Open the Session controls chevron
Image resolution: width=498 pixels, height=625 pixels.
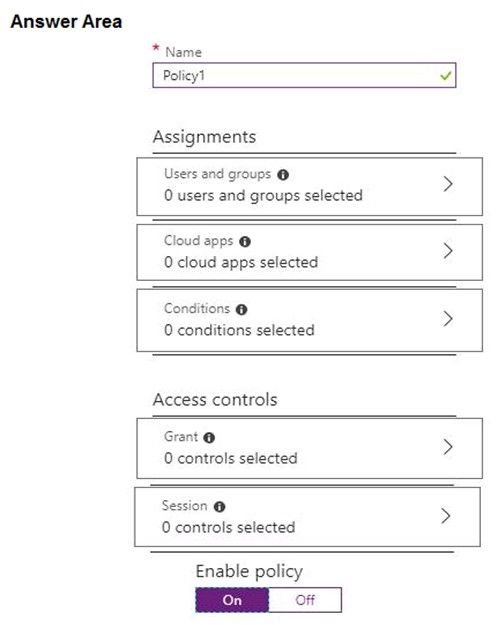[446, 516]
